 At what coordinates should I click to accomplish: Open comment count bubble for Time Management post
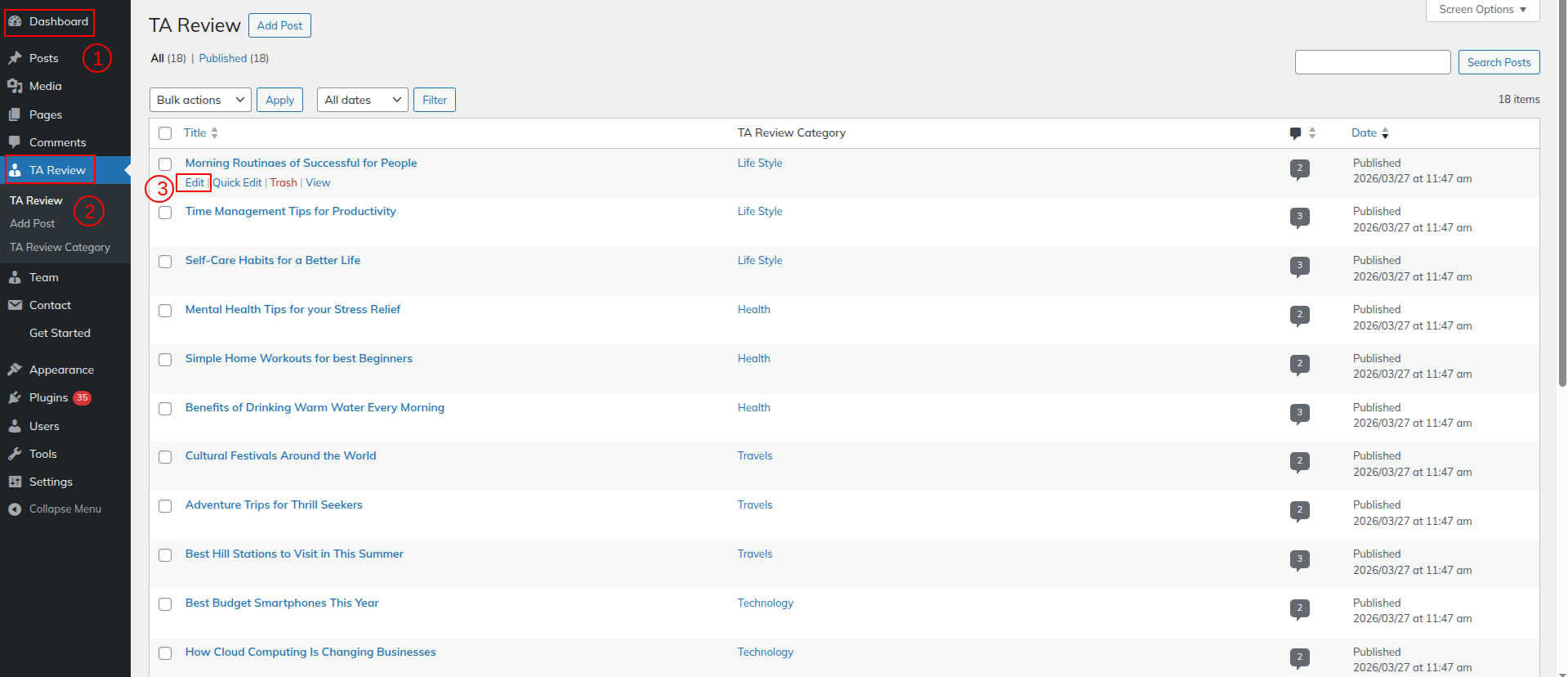pos(1299,217)
